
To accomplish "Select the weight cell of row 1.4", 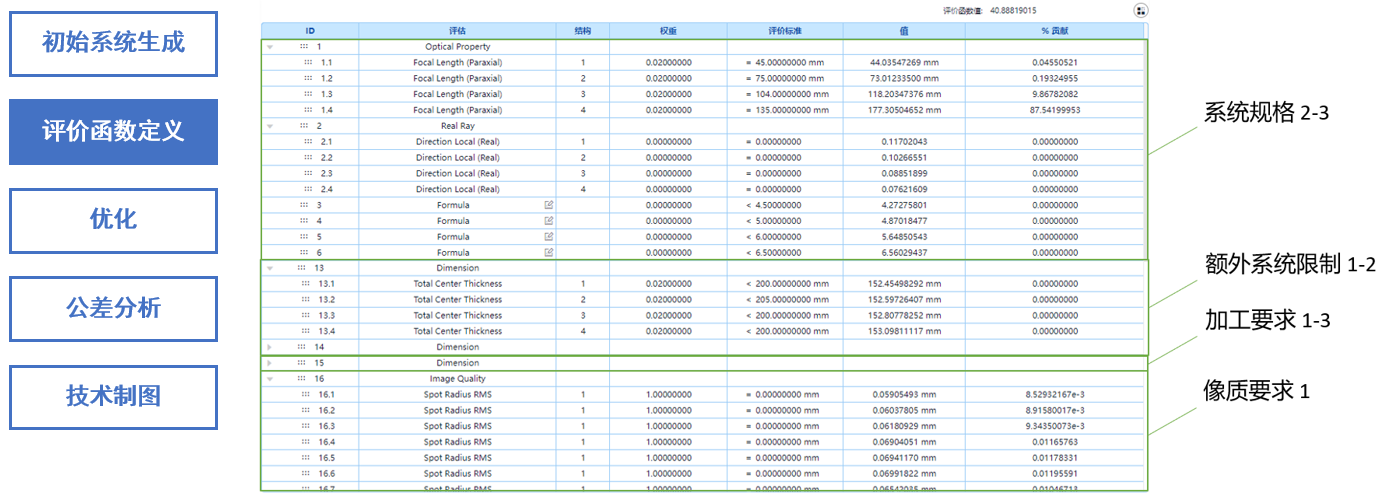I will pos(668,110).
